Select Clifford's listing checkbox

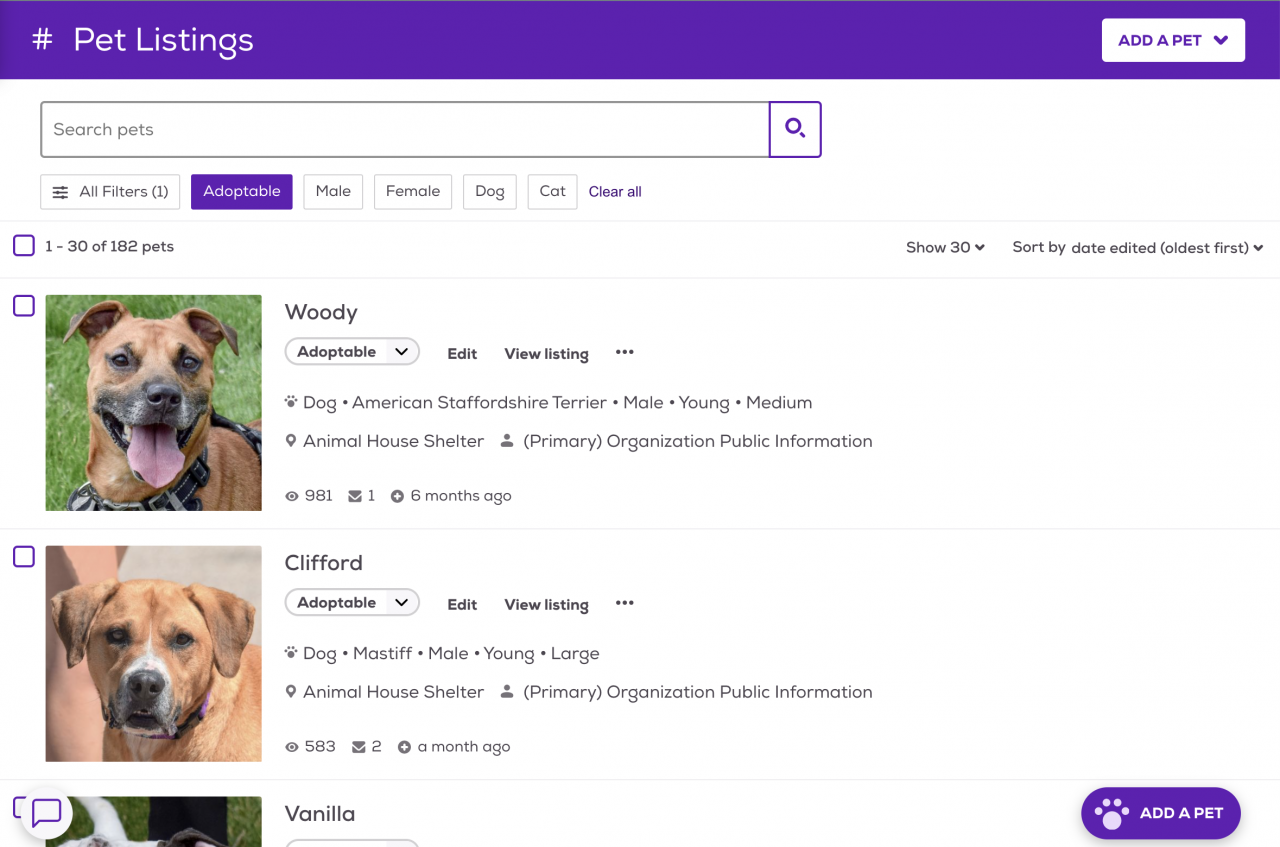24,557
